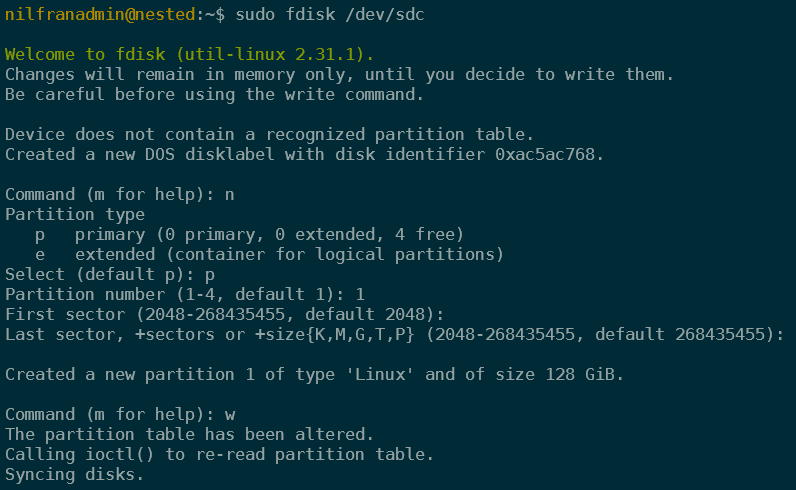Click the Partition type heading line

point(75,214)
